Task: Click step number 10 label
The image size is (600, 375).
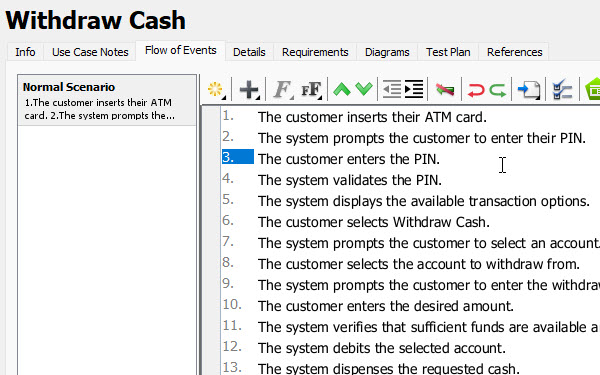Action: point(232,305)
